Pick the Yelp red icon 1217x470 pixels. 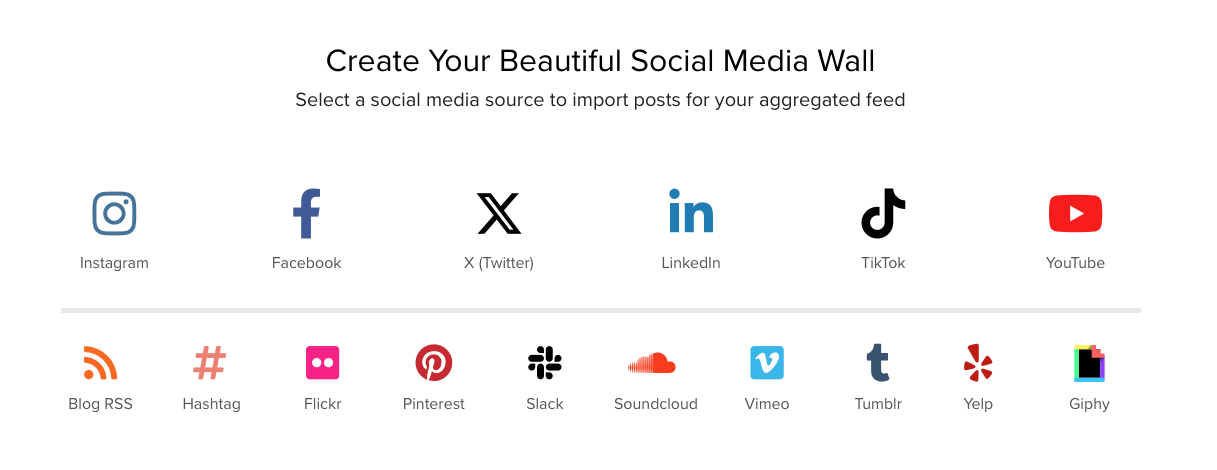[x=978, y=363]
